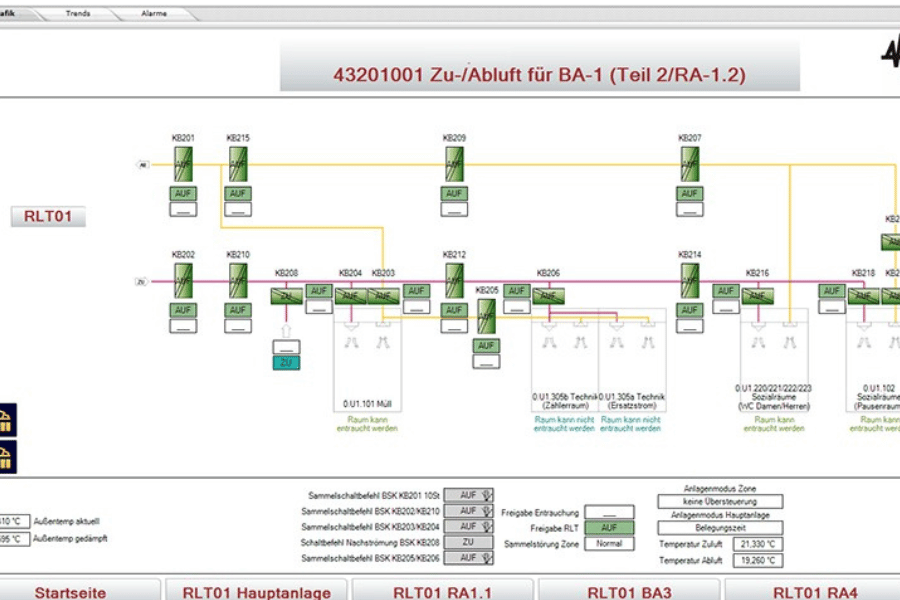
Task: Select the KB204 horizontal damper symbol
Action: coord(351,296)
